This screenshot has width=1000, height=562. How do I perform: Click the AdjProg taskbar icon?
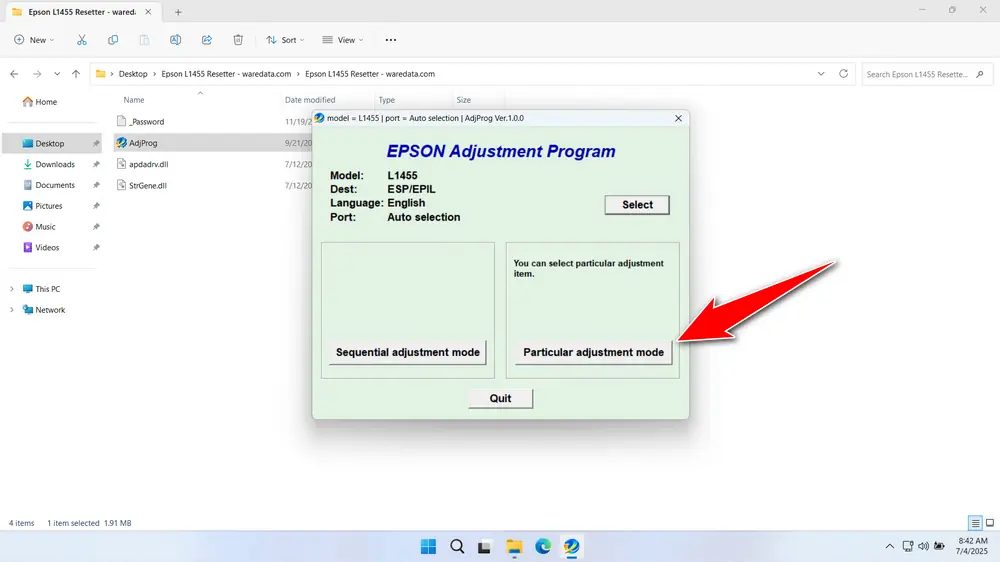coord(571,547)
